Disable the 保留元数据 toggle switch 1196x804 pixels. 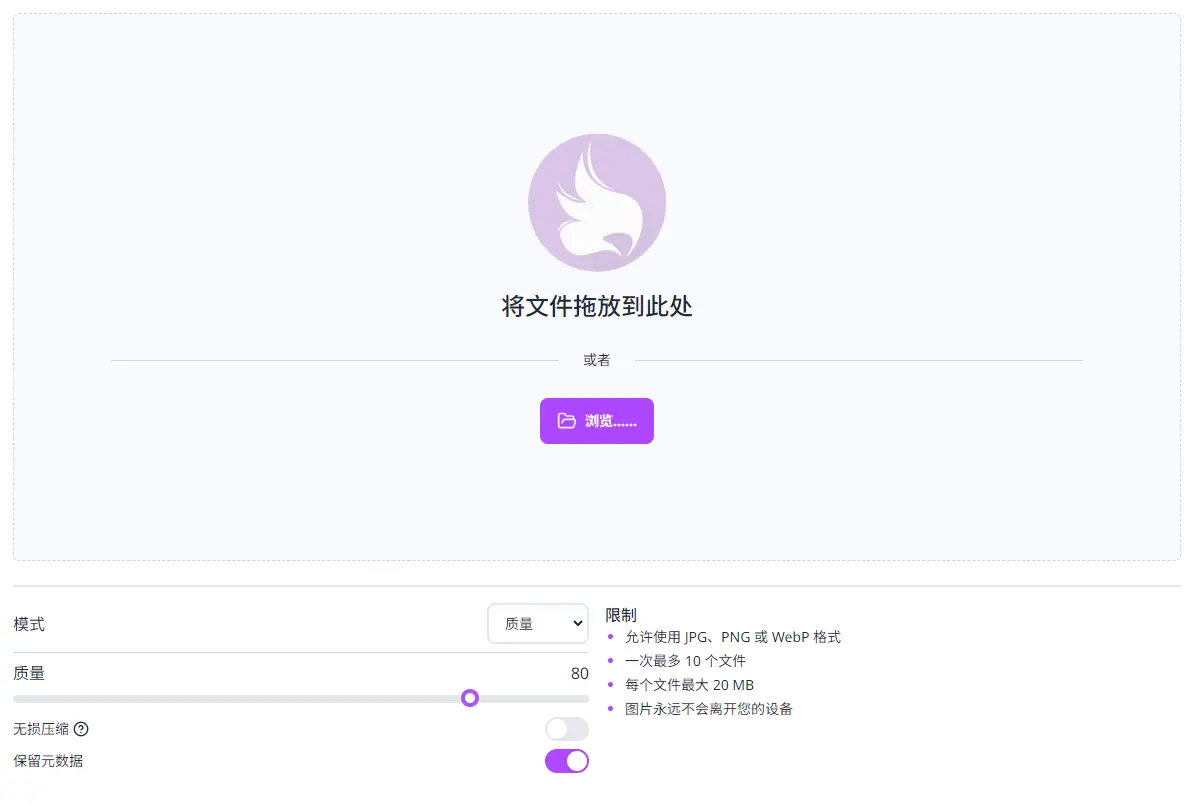(x=566, y=761)
